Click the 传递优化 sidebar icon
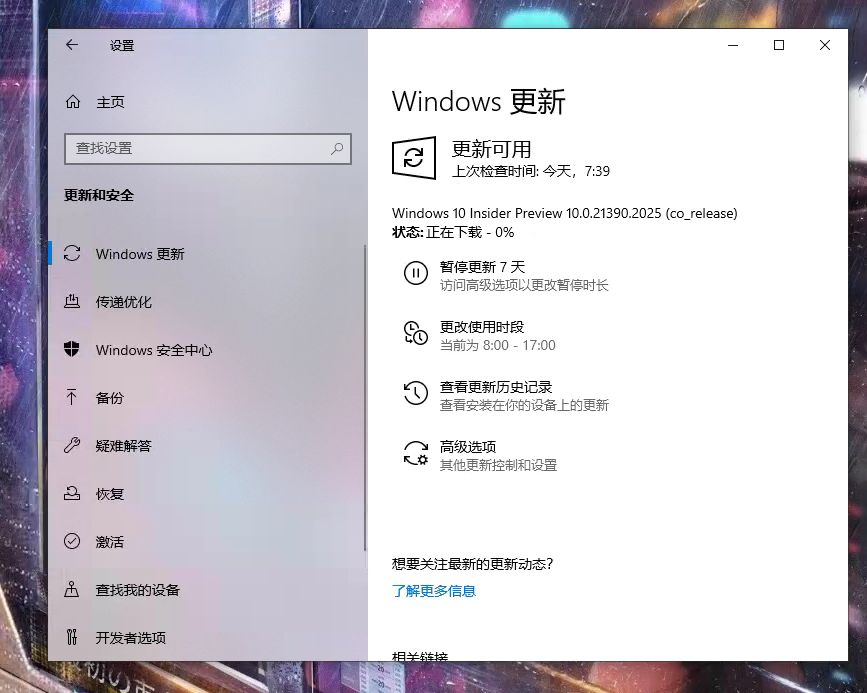 [72, 301]
